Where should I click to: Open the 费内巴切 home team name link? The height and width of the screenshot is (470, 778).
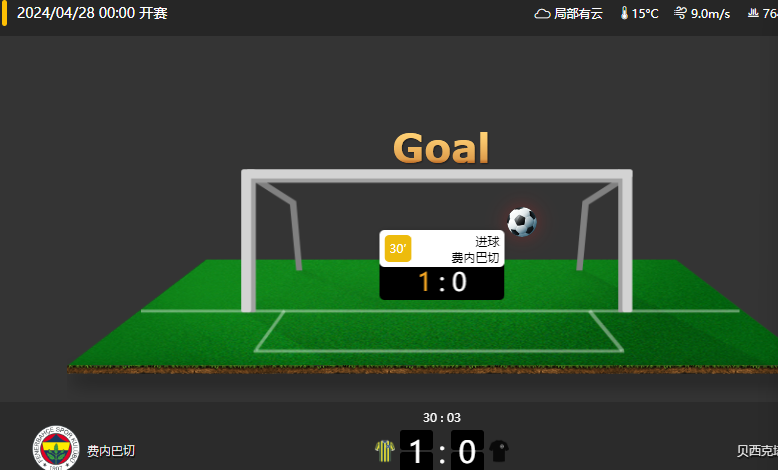111,451
